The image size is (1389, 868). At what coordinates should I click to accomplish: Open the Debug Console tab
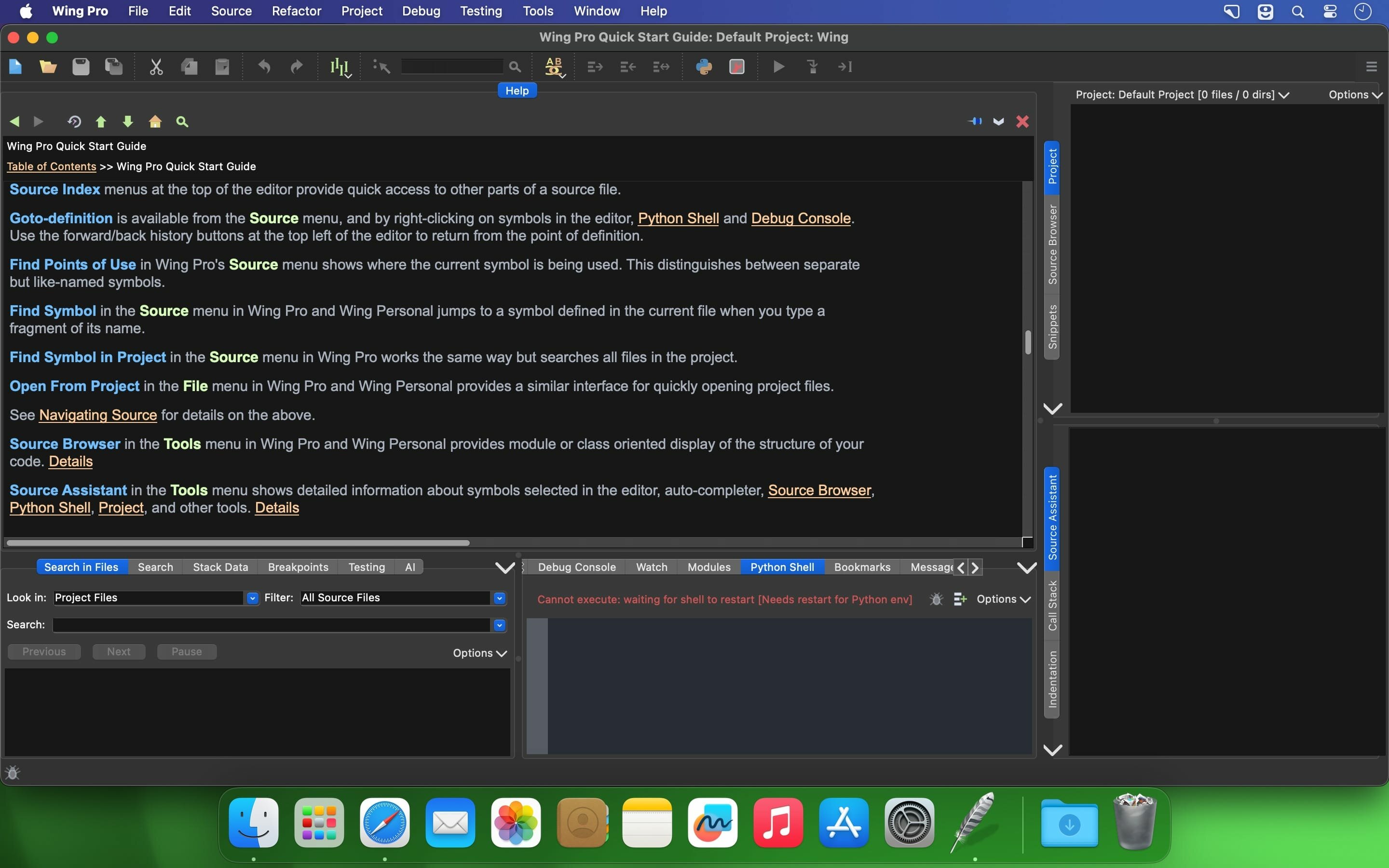[x=577, y=567]
